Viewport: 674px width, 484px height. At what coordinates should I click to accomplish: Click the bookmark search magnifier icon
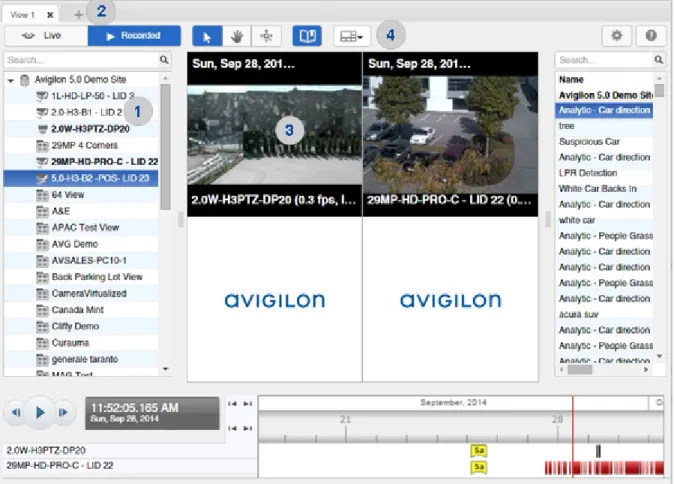[x=659, y=60]
